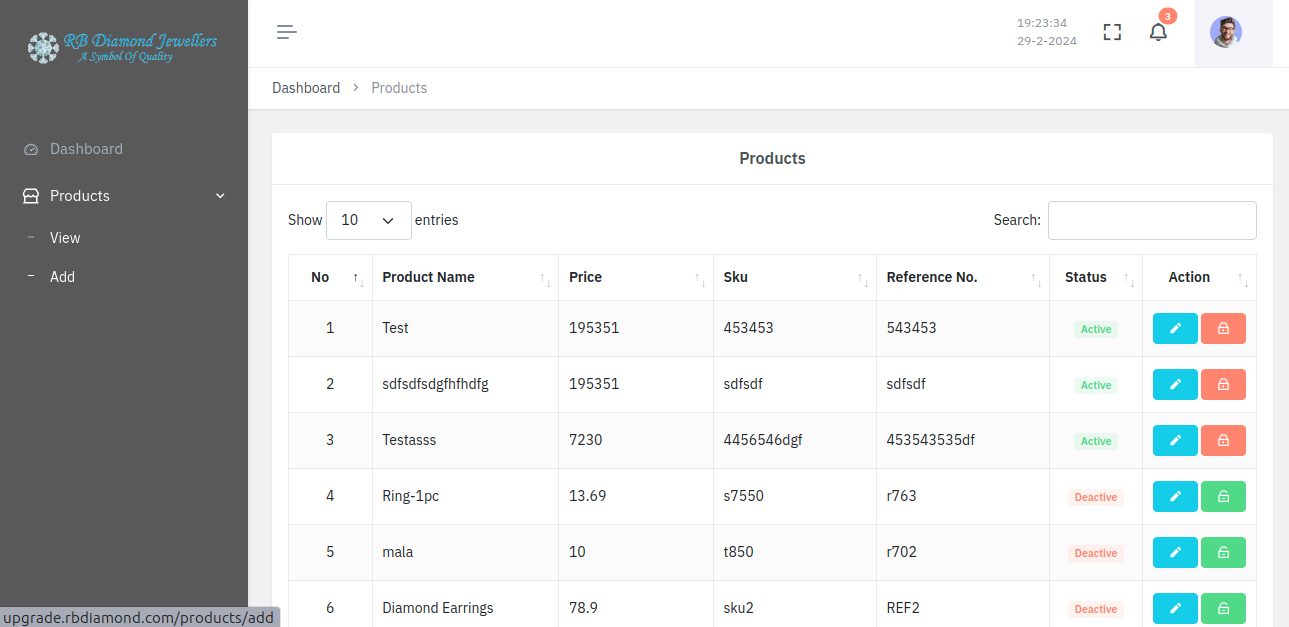
Task: Go to Dashboard via breadcrumb
Action: (306, 88)
